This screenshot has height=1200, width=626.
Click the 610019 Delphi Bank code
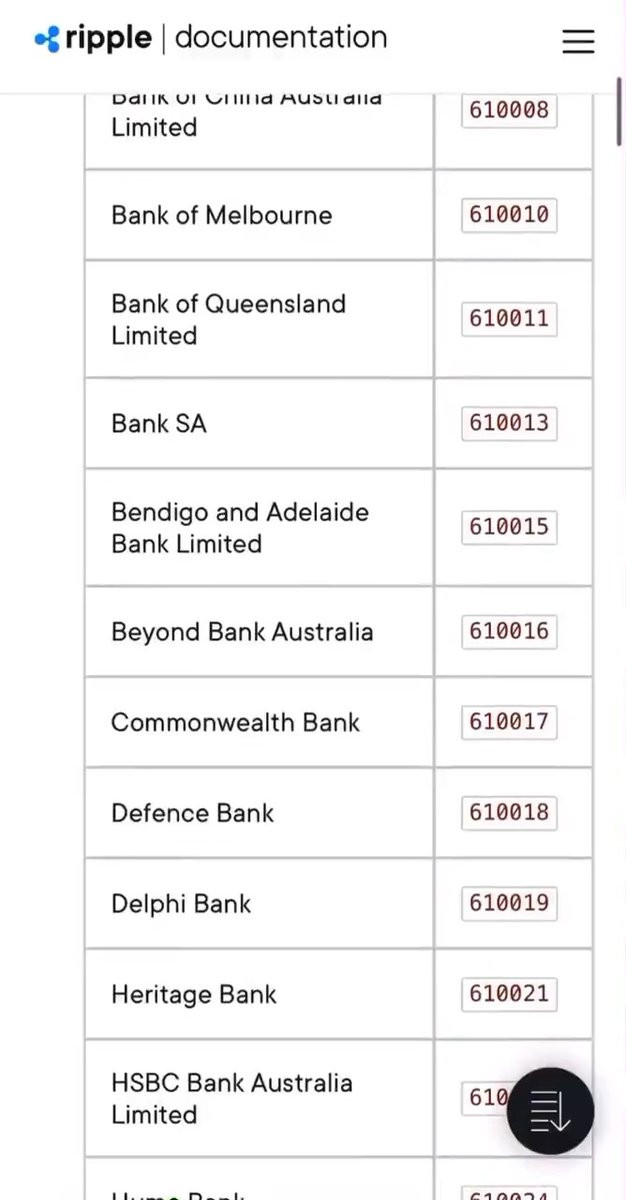509,903
